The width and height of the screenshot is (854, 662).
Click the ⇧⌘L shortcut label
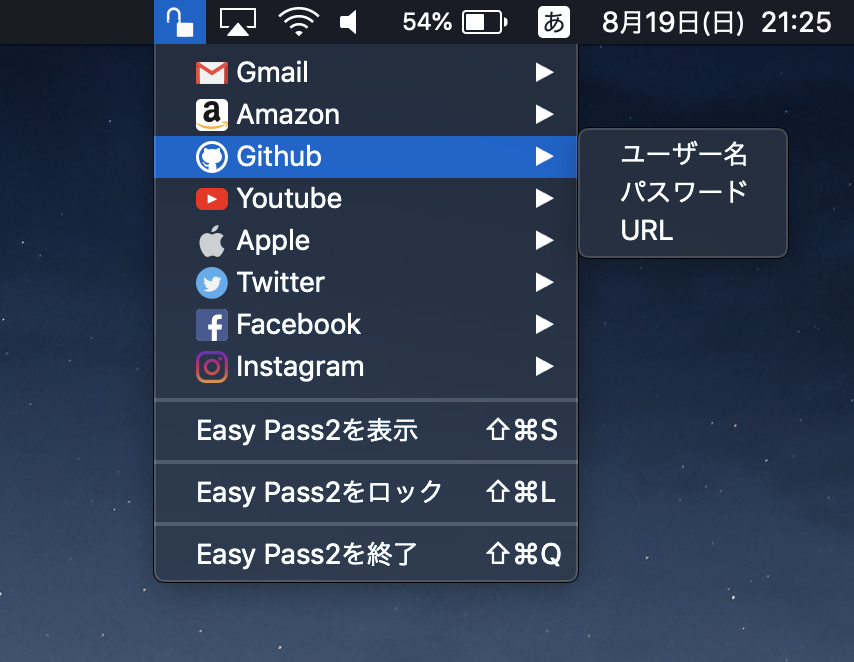521,493
